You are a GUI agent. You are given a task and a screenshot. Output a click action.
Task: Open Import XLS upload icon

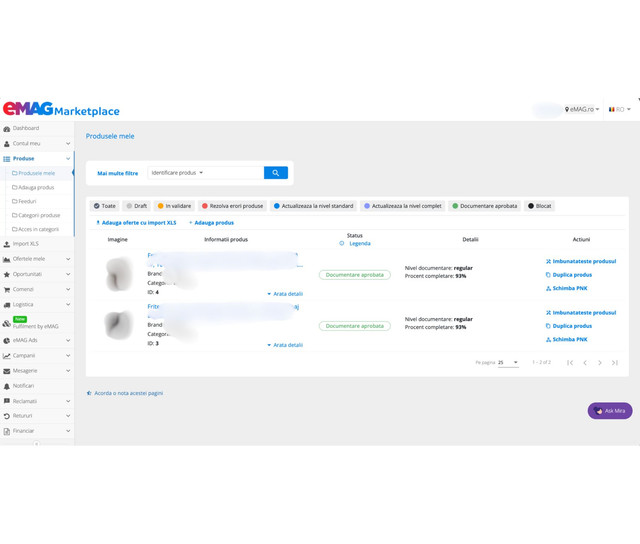tap(7, 244)
